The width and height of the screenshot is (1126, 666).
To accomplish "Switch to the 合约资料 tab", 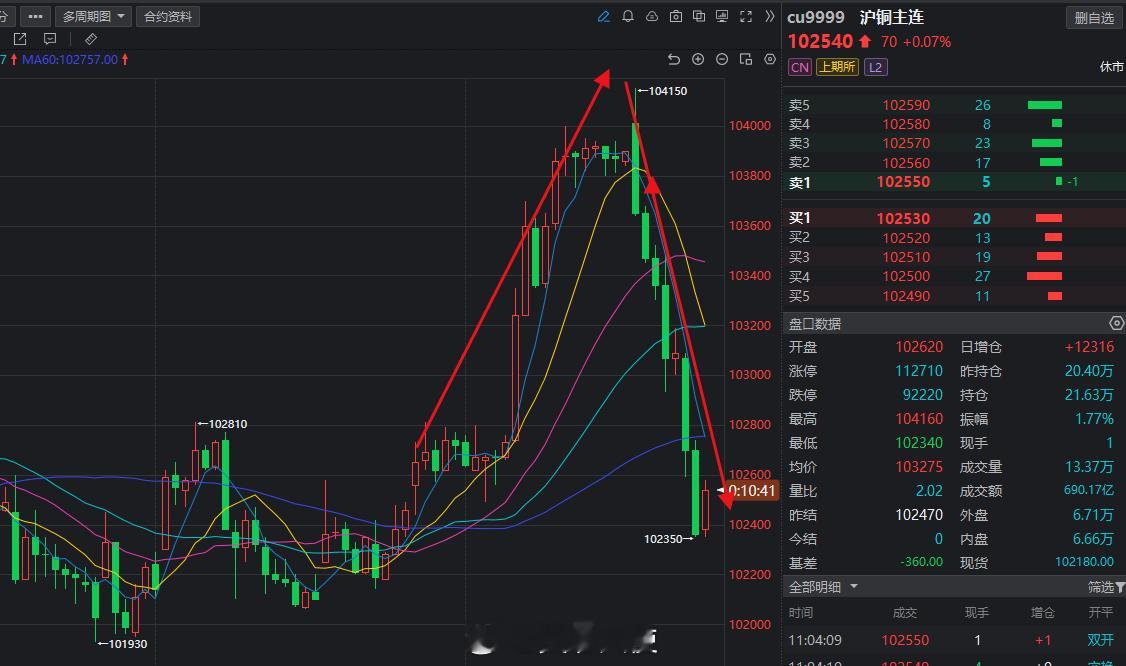I will pos(168,16).
